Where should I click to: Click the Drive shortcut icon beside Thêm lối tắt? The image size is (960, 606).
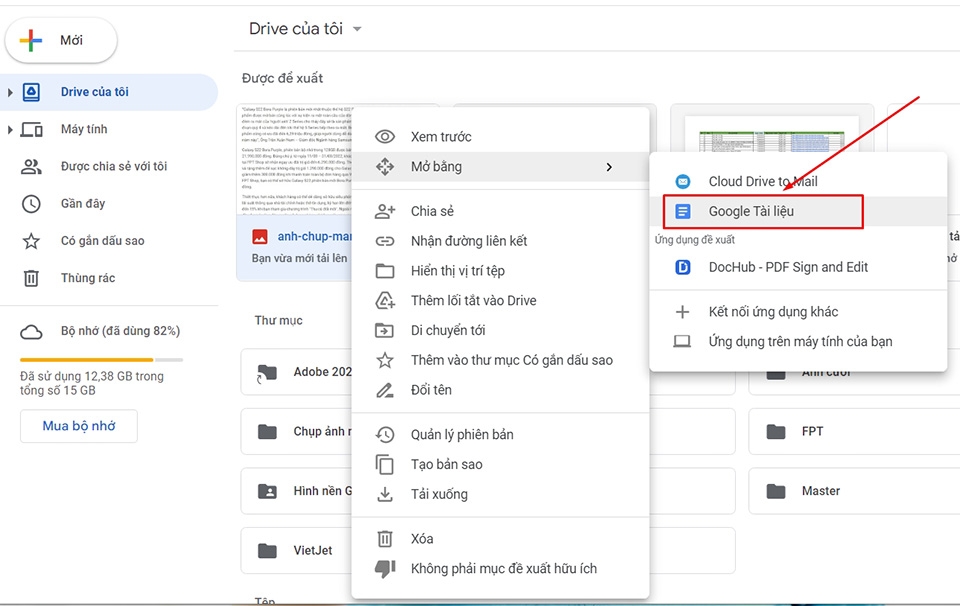pos(384,301)
